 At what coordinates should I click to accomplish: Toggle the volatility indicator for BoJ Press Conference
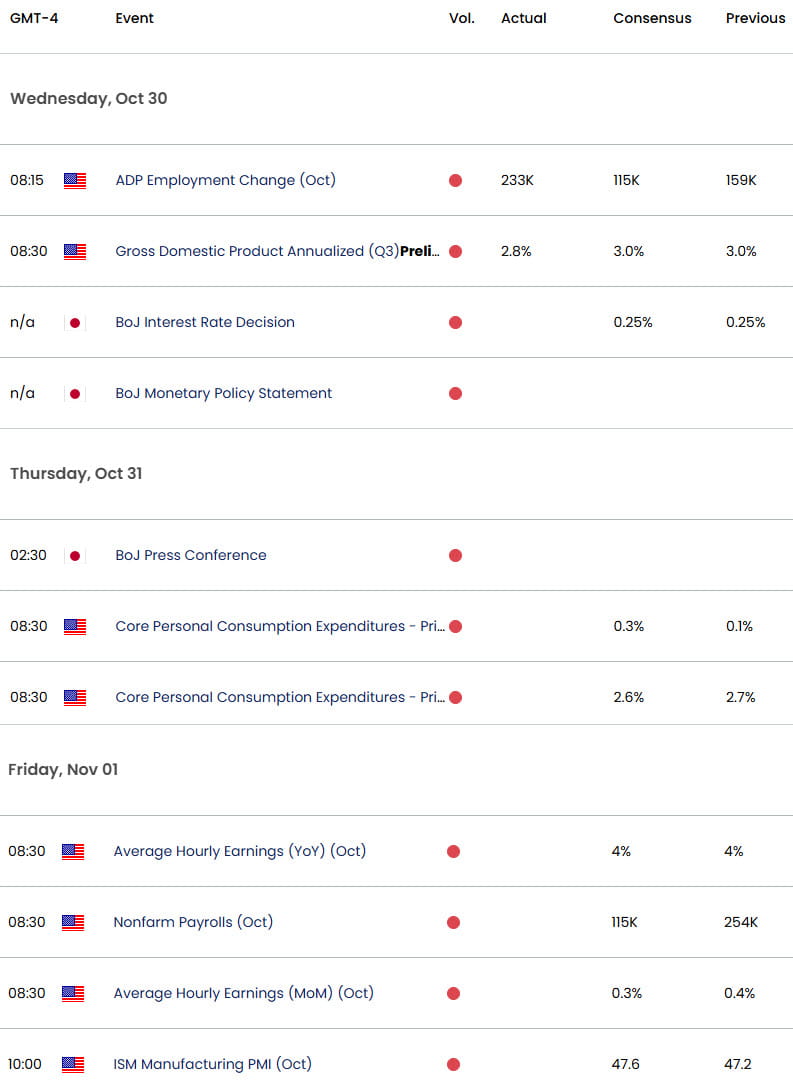[455, 555]
